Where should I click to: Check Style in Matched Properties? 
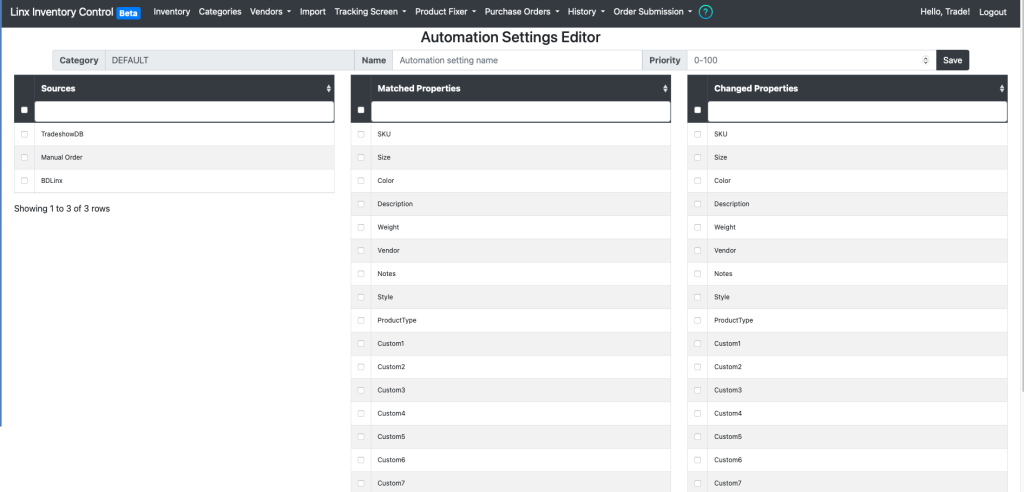click(x=361, y=297)
